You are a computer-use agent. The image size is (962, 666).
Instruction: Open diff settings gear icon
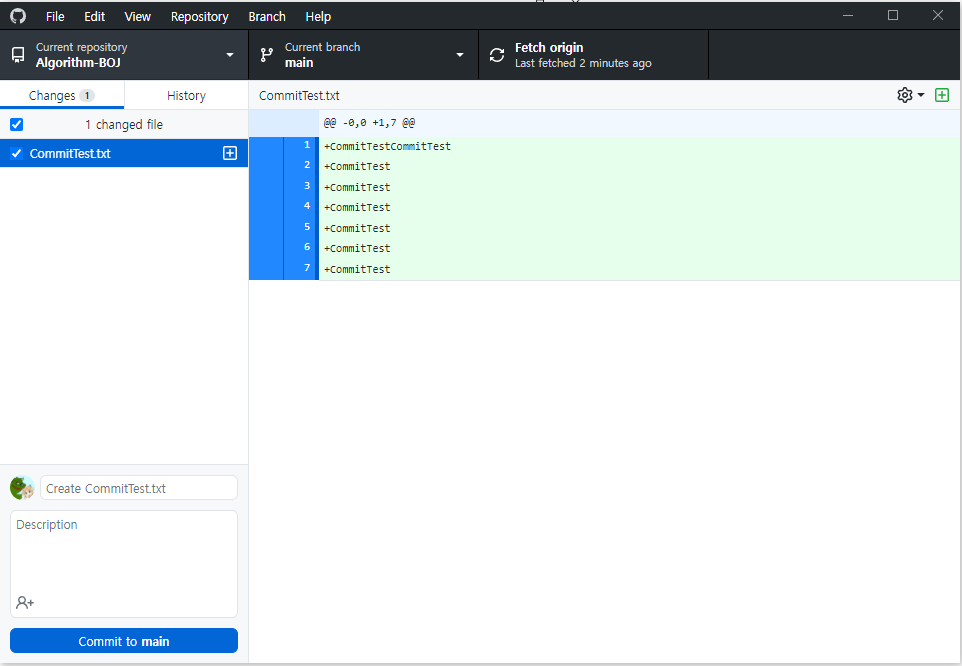click(x=904, y=95)
